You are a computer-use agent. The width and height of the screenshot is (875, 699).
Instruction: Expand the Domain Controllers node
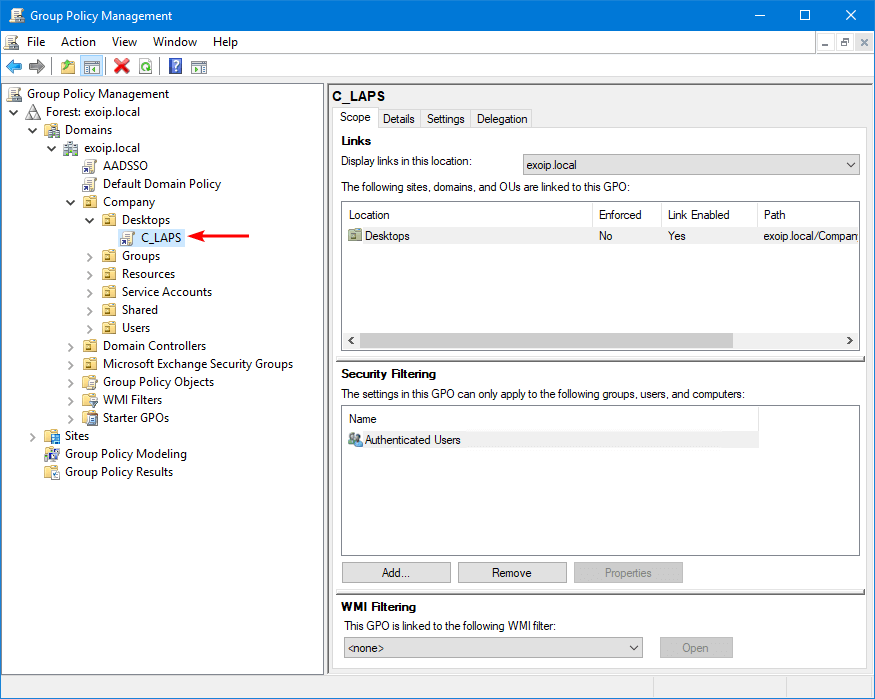coord(70,347)
